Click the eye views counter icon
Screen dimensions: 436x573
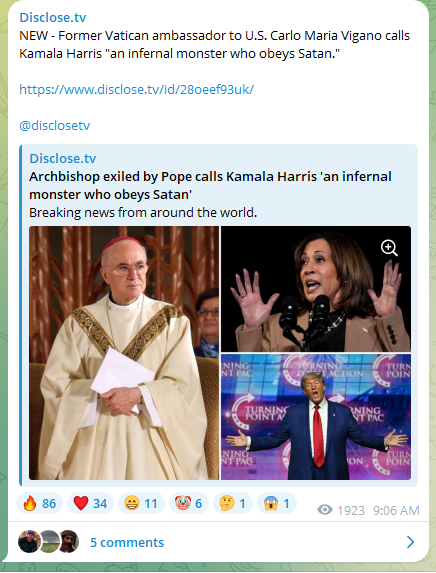[x=325, y=510]
